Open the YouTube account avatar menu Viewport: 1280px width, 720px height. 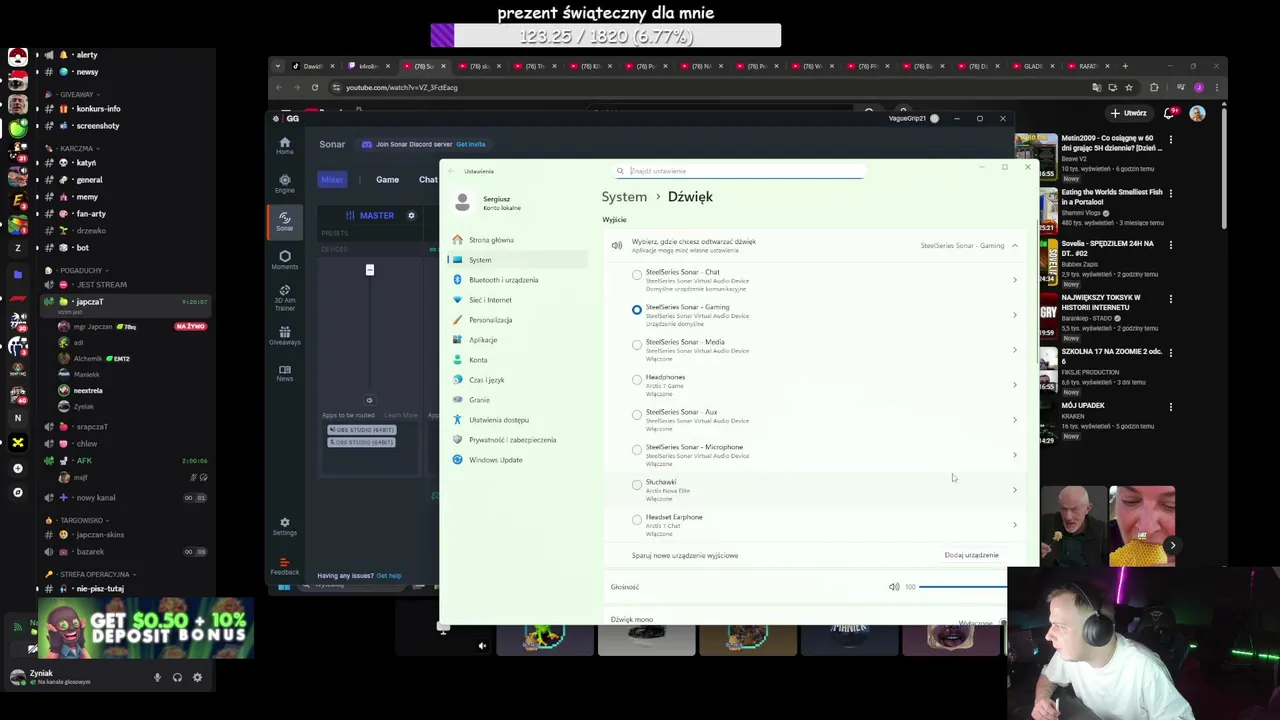coord(1197,113)
